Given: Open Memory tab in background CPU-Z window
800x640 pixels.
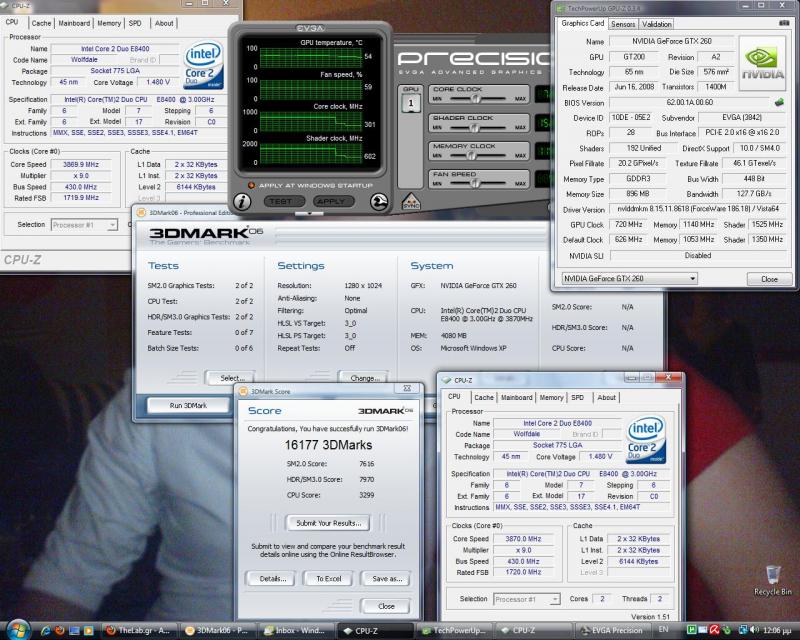Looking at the screenshot, I should tap(109, 23).
